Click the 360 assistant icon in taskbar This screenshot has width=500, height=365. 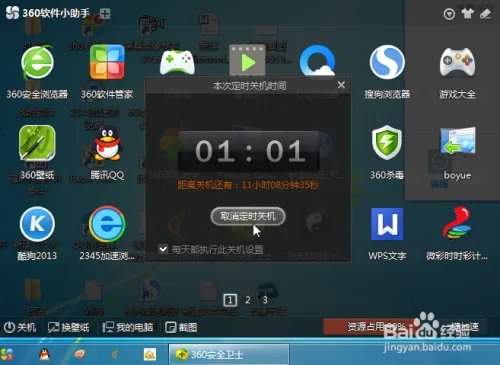(7, 354)
